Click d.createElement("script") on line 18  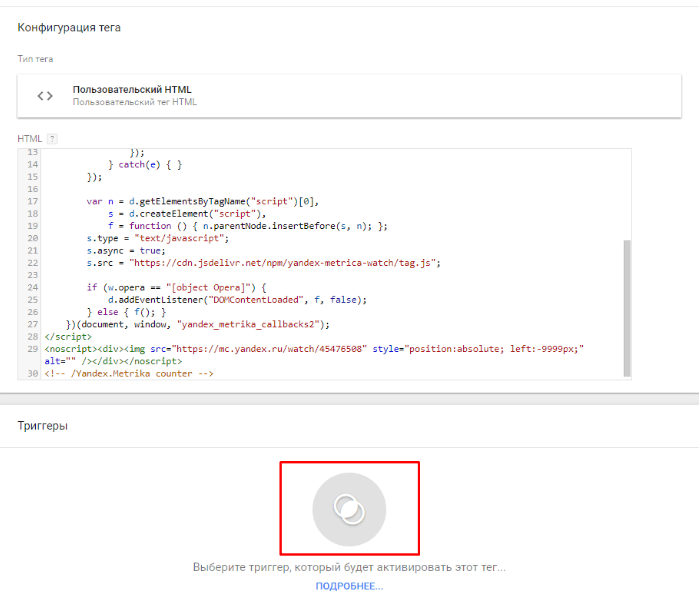click(195, 214)
